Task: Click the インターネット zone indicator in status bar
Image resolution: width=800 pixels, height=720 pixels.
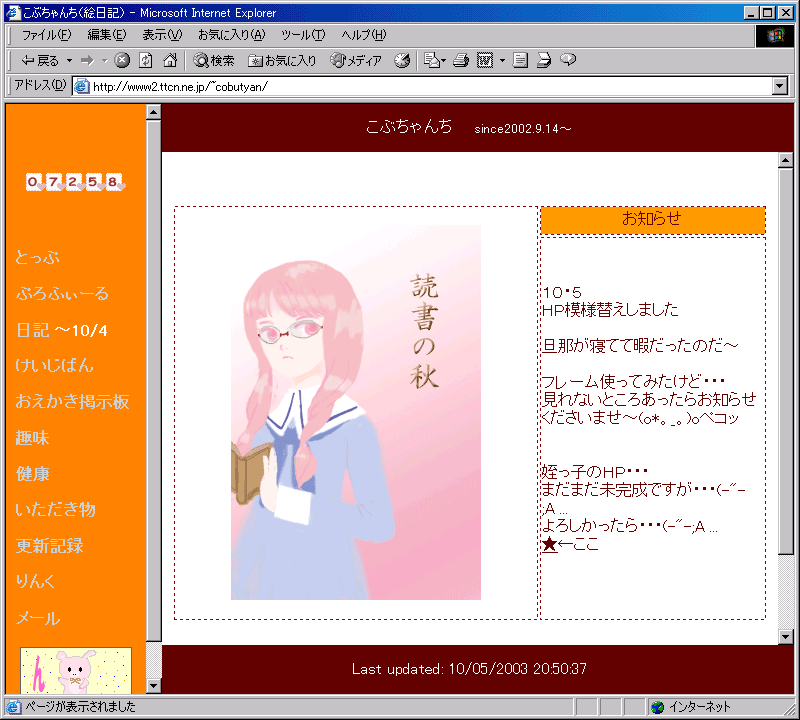Action: pyautogui.click(x=691, y=707)
